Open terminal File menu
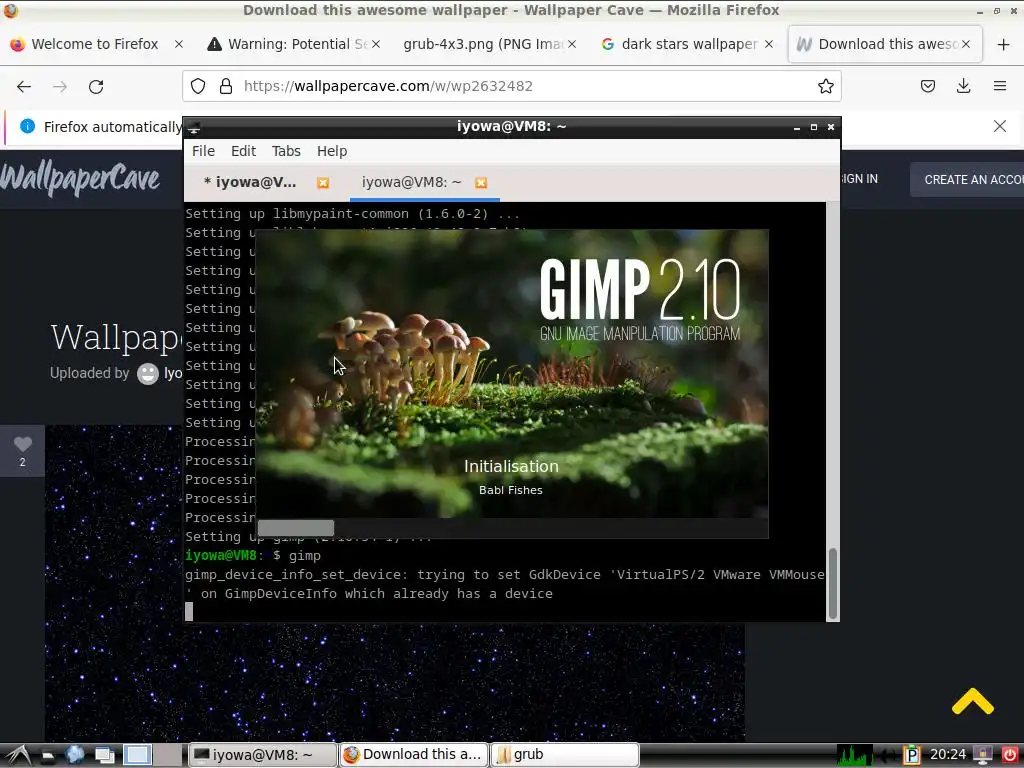 [x=203, y=151]
